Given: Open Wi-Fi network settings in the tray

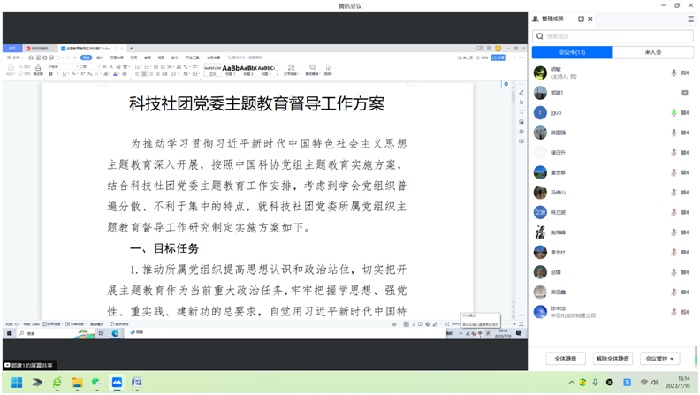Looking at the screenshot, I should point(644,382).
